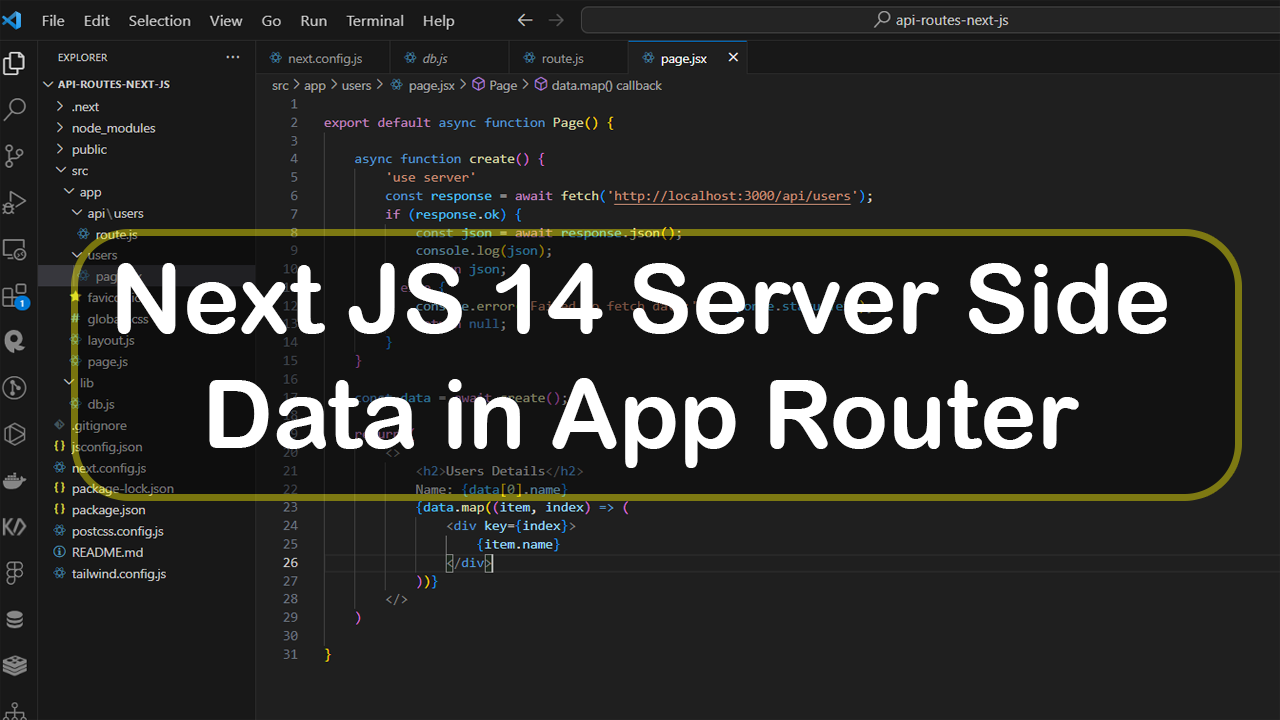Open the View menu

point(226,20)
